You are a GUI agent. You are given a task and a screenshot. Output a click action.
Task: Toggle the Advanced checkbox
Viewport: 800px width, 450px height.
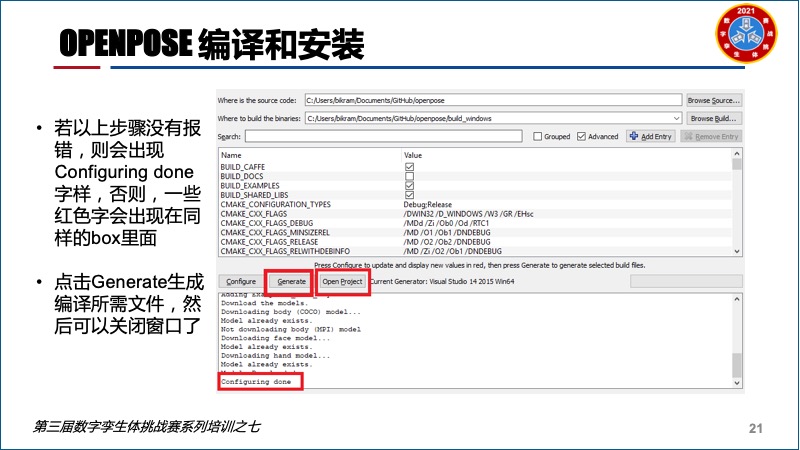pos(581,136)
